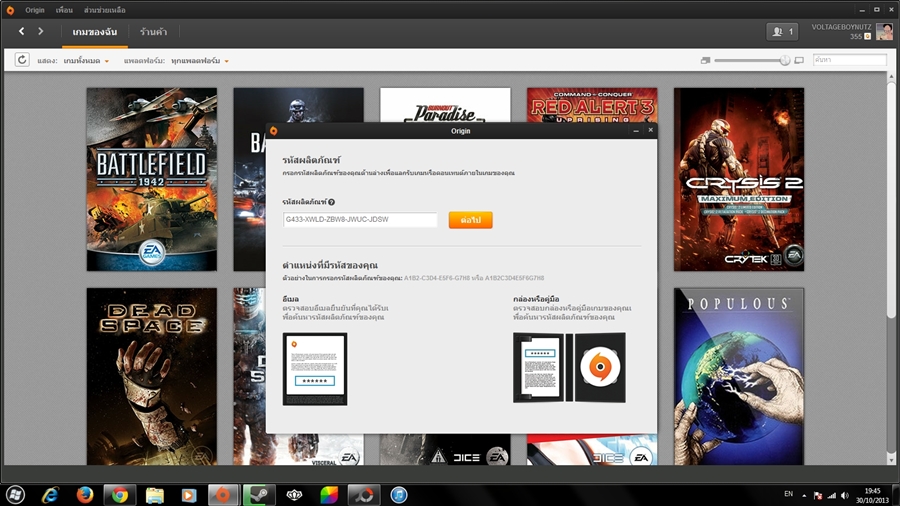Click the Action Center flag tray icon
Viewport: 900px width, 506px height.
coord(818,495)
